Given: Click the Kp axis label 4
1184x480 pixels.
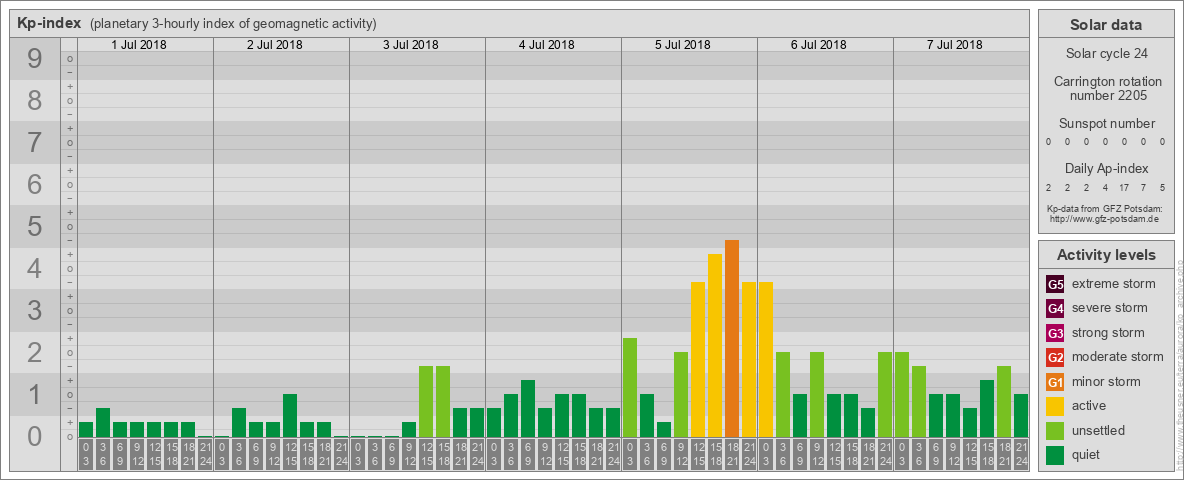Looking at the screenshot, I should point(35,269).
